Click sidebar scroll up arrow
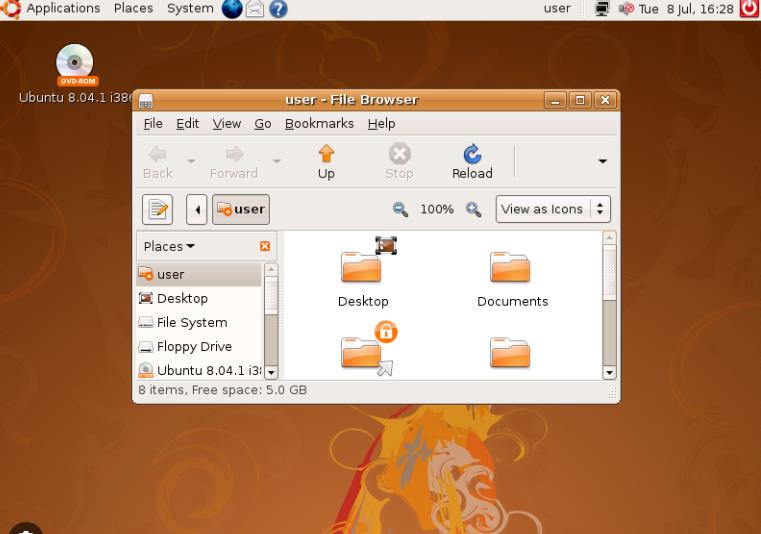 [271, 269]
